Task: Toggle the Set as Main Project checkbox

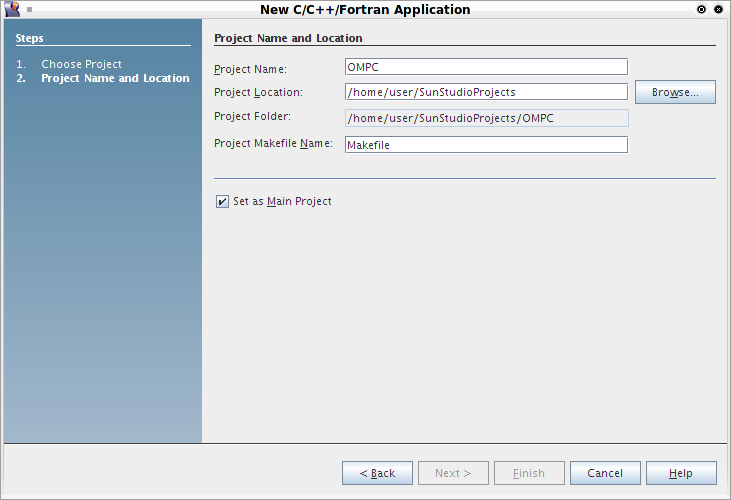Action: tap(222, 201)
